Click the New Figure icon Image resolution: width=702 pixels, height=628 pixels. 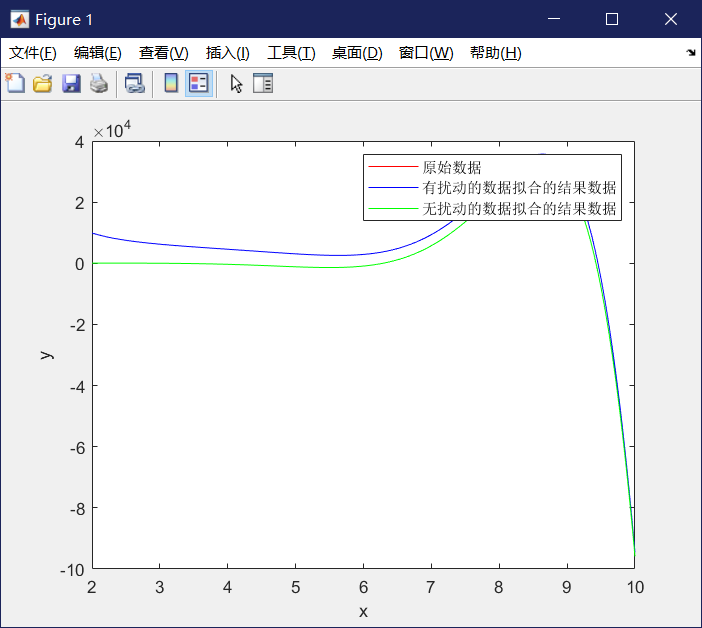pos(15,83)
